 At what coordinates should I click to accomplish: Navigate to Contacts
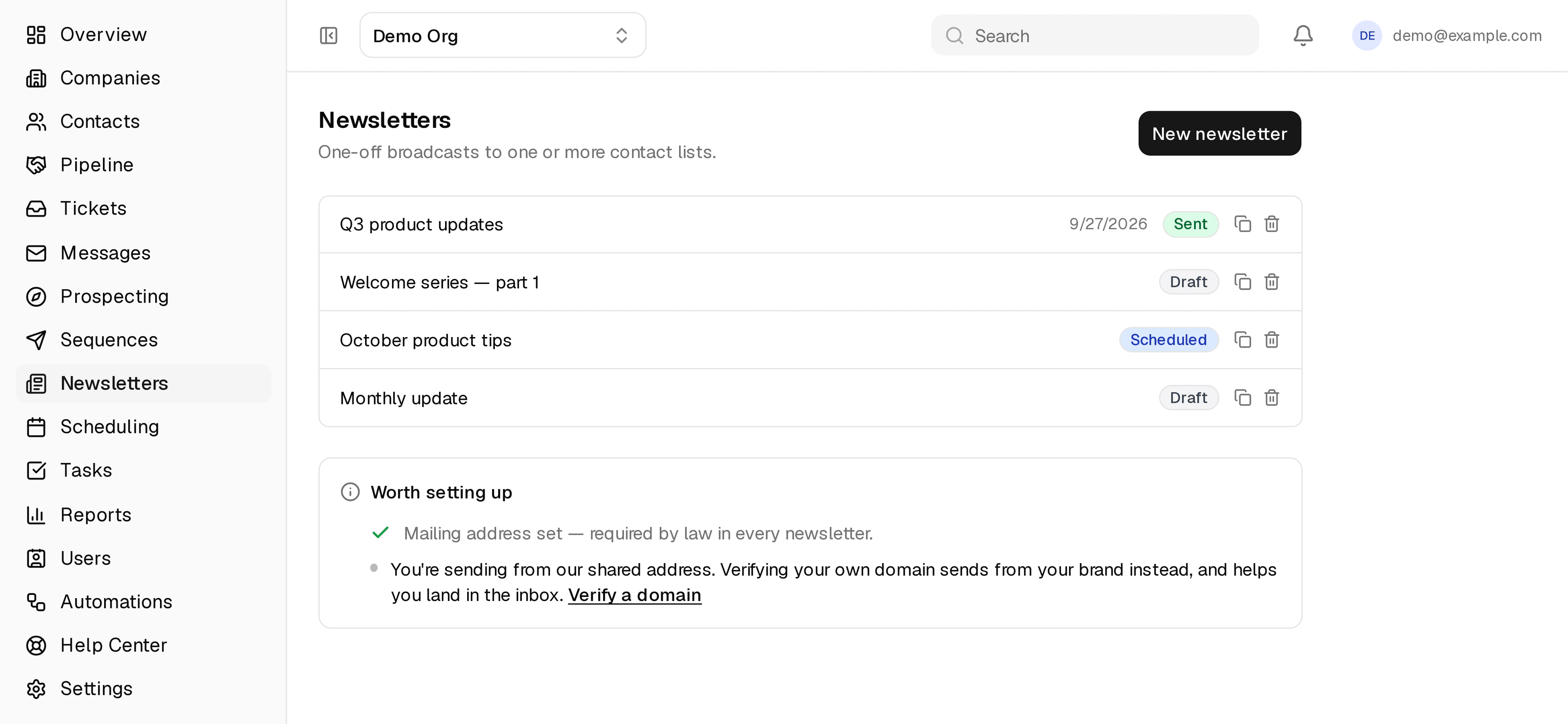[143, 122]
